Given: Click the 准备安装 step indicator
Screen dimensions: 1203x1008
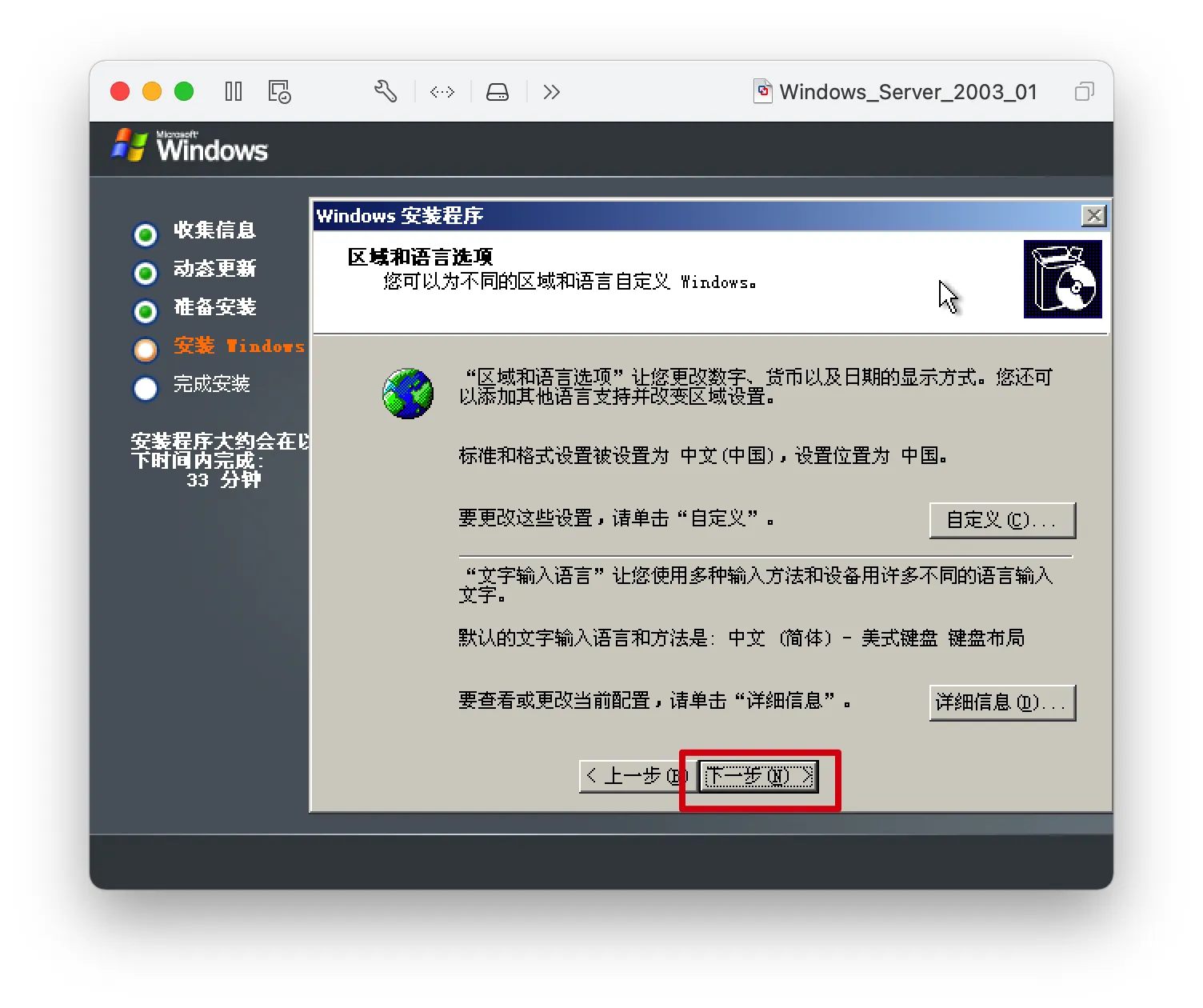Looking at the screenshot, I should (x=146, y=311).
